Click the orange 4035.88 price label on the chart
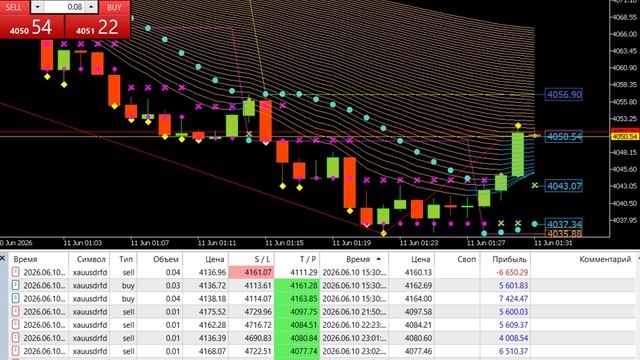The height and width of the screenshot is (360, 640). pyautogui.click(x=564, y=233)
